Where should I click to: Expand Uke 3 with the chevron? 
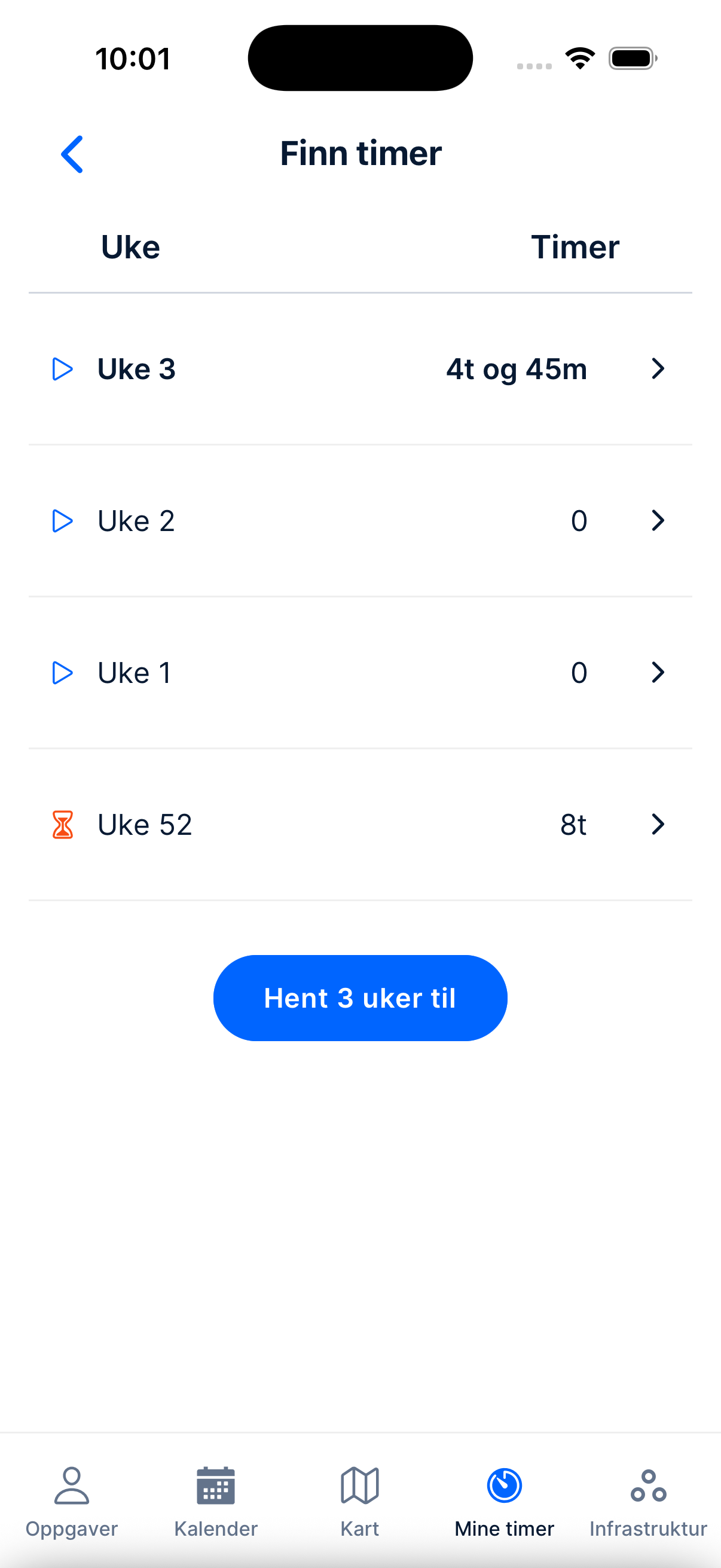[657, 369]
